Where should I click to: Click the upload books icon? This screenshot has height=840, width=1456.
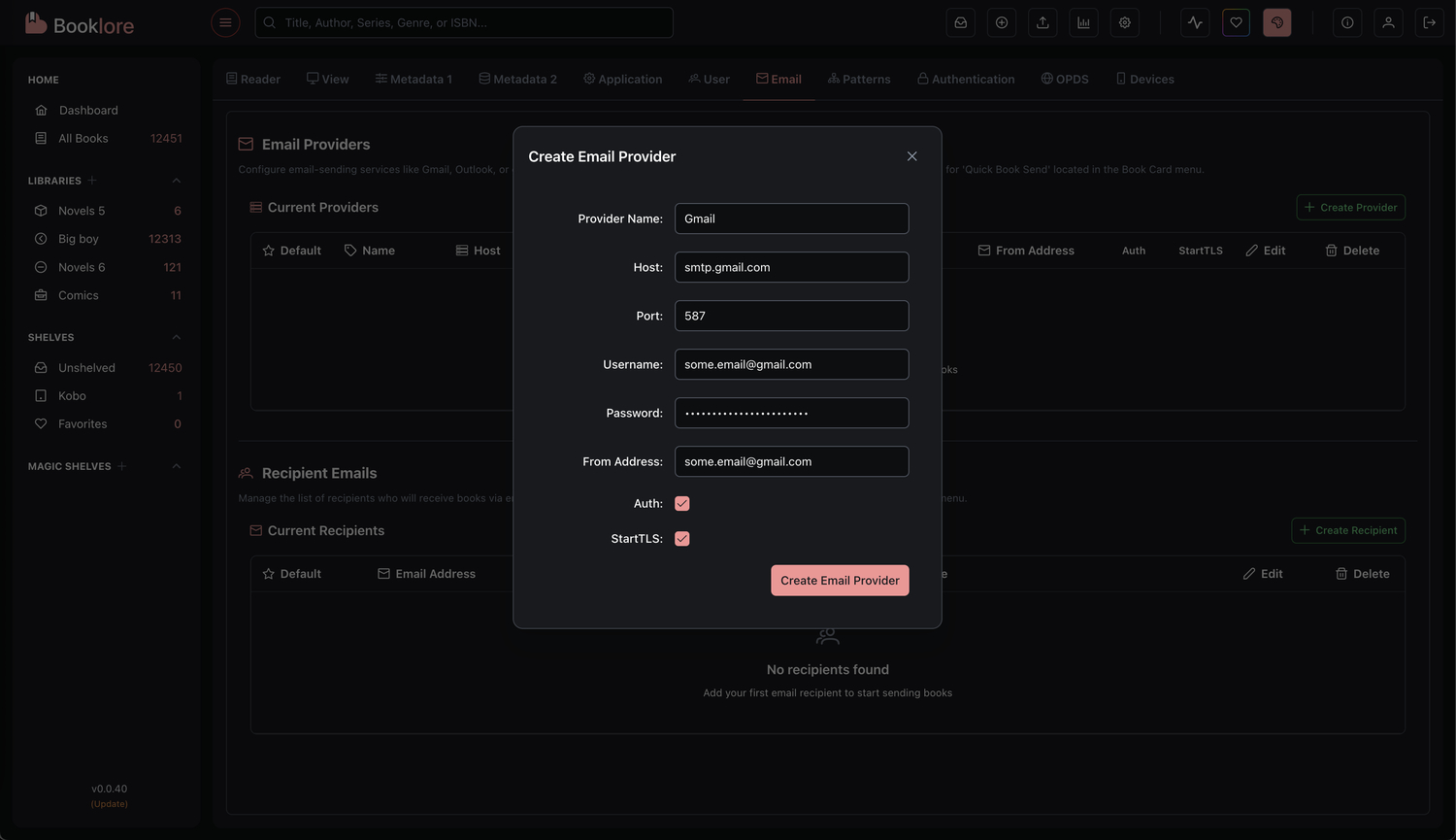click(1042, 22)
